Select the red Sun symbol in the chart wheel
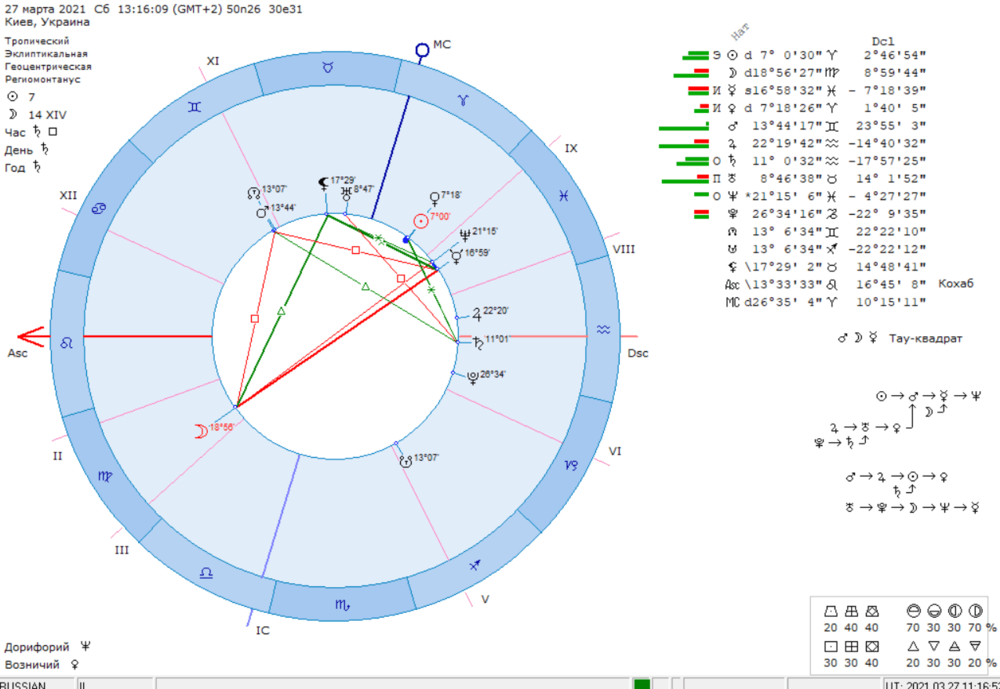Viewport: 1000px width, 689px height. (x=421, y=221)
